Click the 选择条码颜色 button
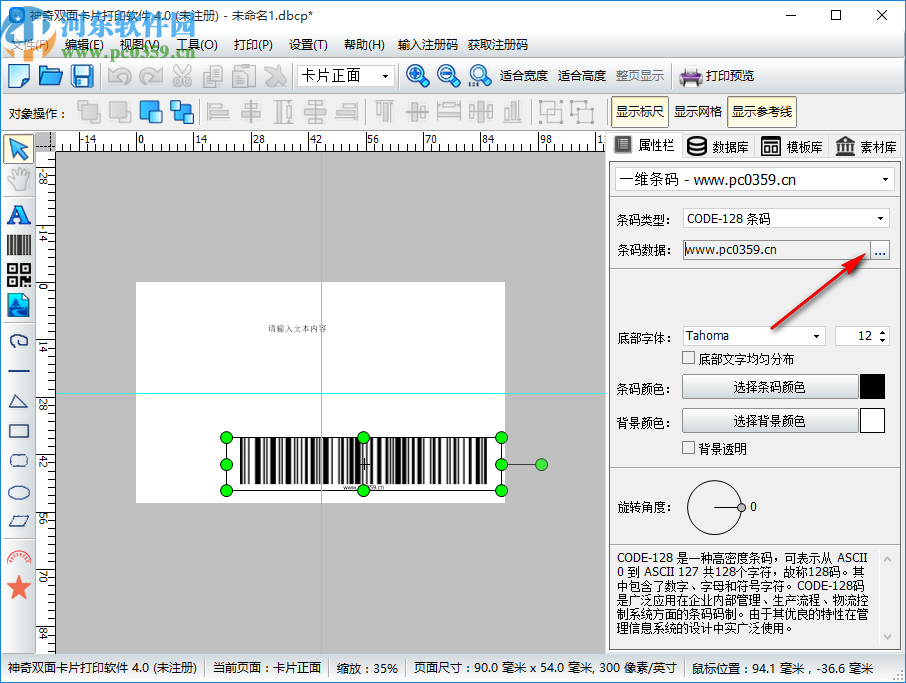This screenshot has width=906, height=683. coord(769,387)
